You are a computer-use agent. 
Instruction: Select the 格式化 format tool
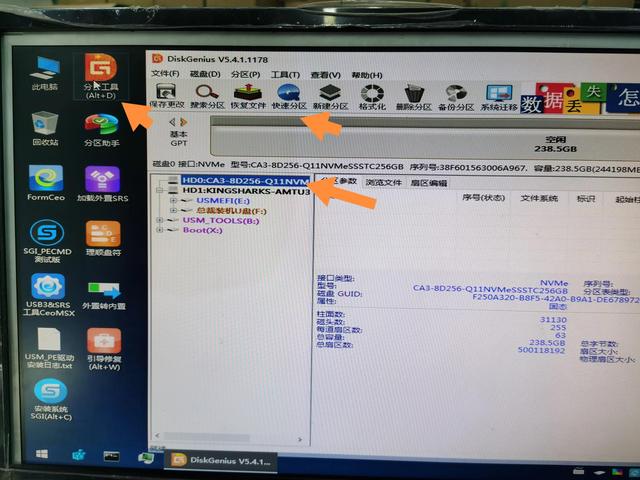pyautogui.click(x=372, y=97)
